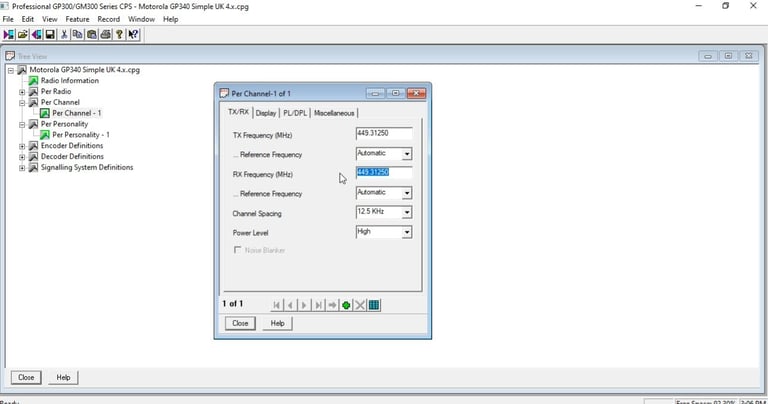Click the Tree View window title icon
768x404 pixels.
pyautogui.click(x=10, y=56)
